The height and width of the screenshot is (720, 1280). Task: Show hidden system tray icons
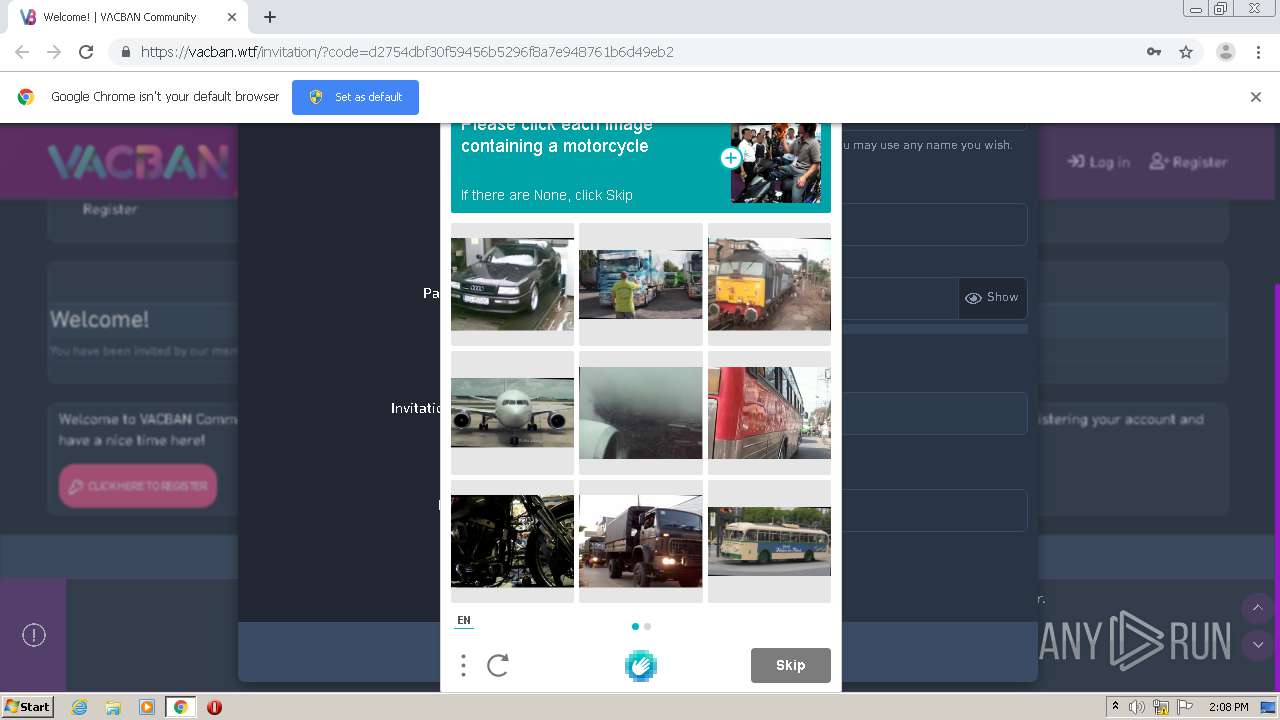click(x=1115, y=707)
